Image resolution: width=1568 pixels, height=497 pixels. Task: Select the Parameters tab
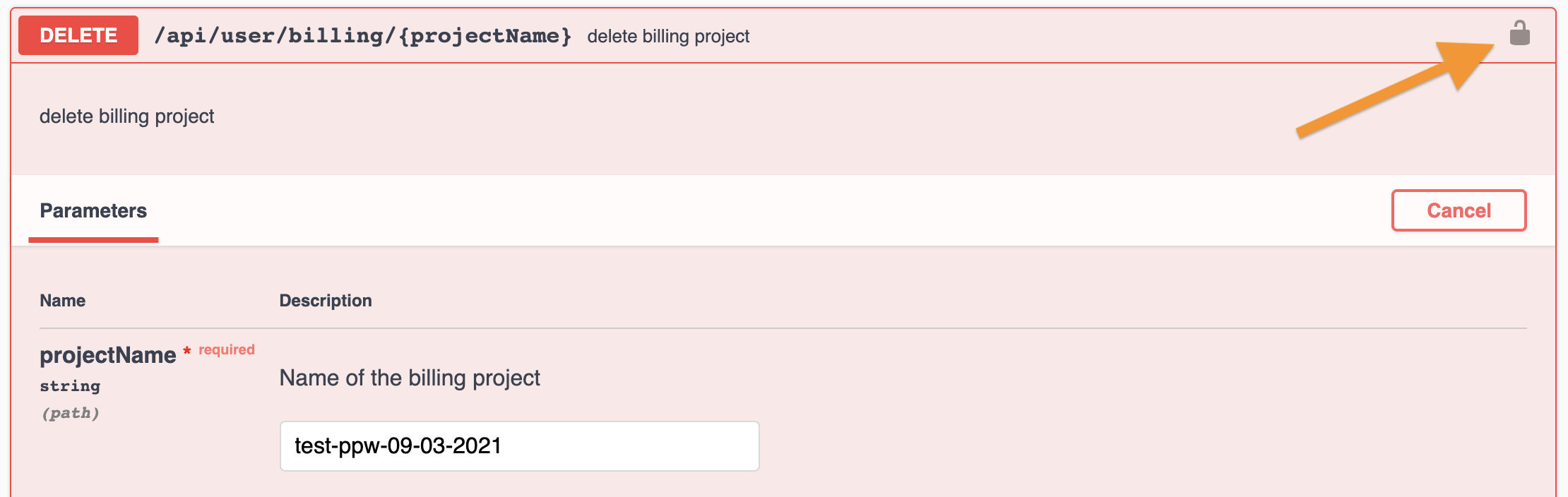(93, 210)
